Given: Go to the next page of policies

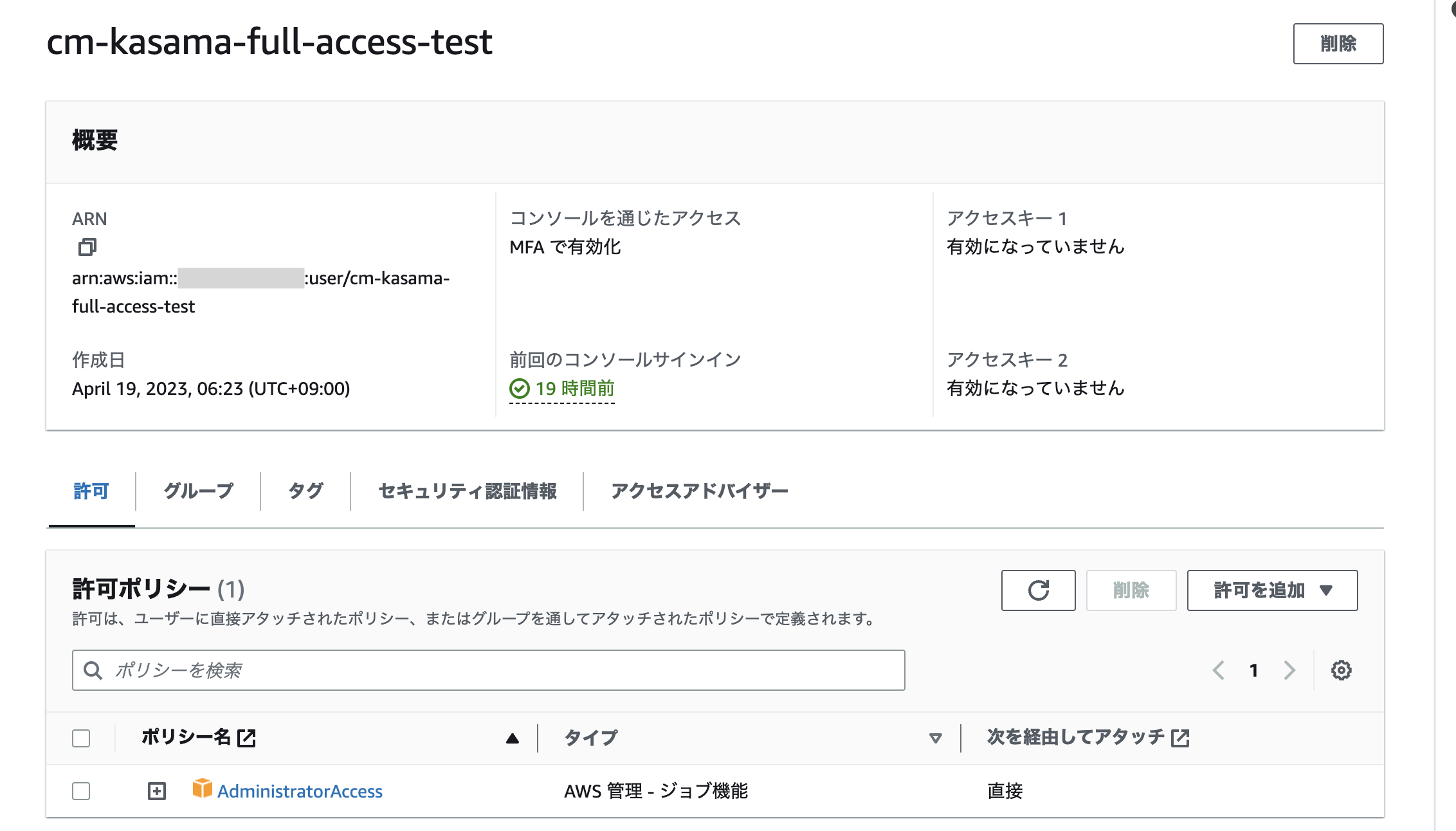Looking at the screenshot, I should (x=1289, y=670).
